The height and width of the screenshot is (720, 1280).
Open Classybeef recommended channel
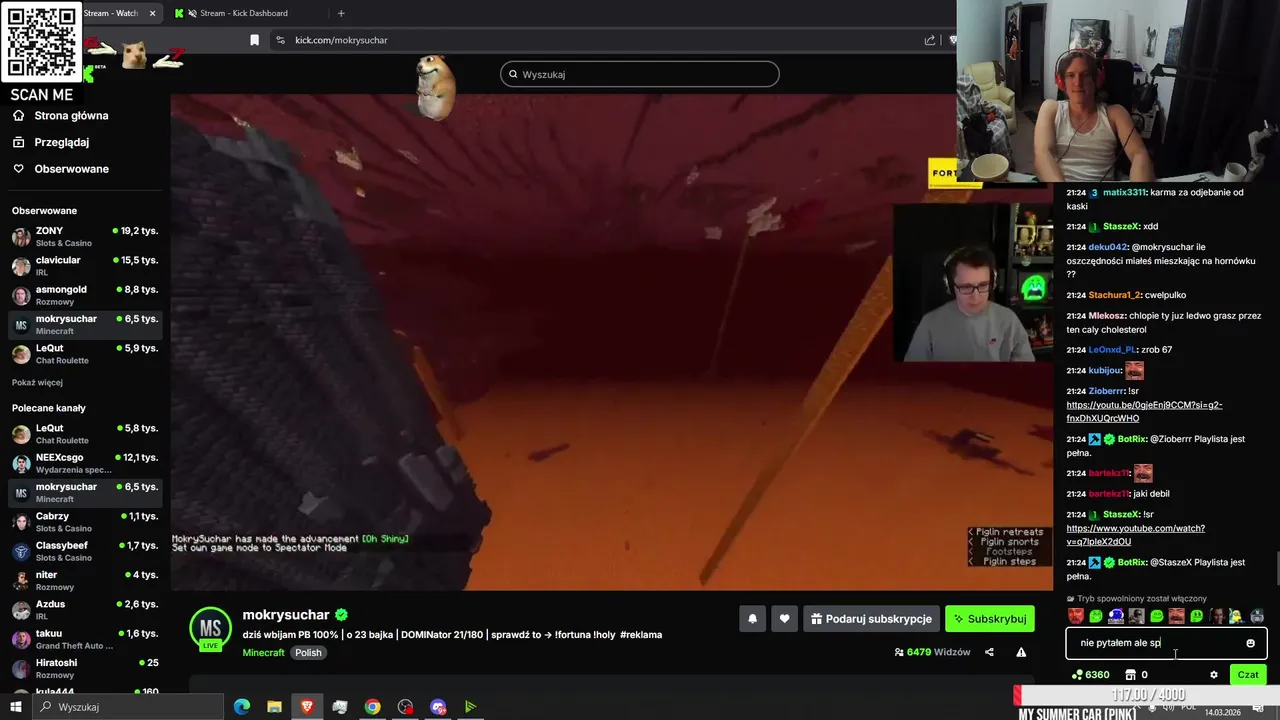click(85, 551)
